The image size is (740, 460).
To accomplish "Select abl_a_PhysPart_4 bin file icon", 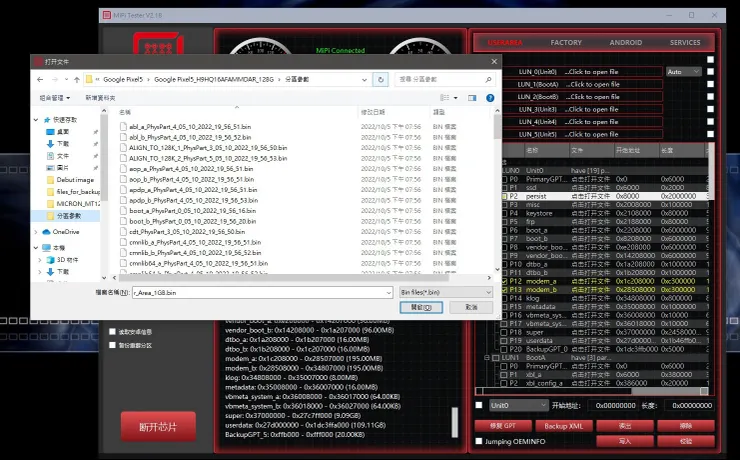I will tap(123, 126).
